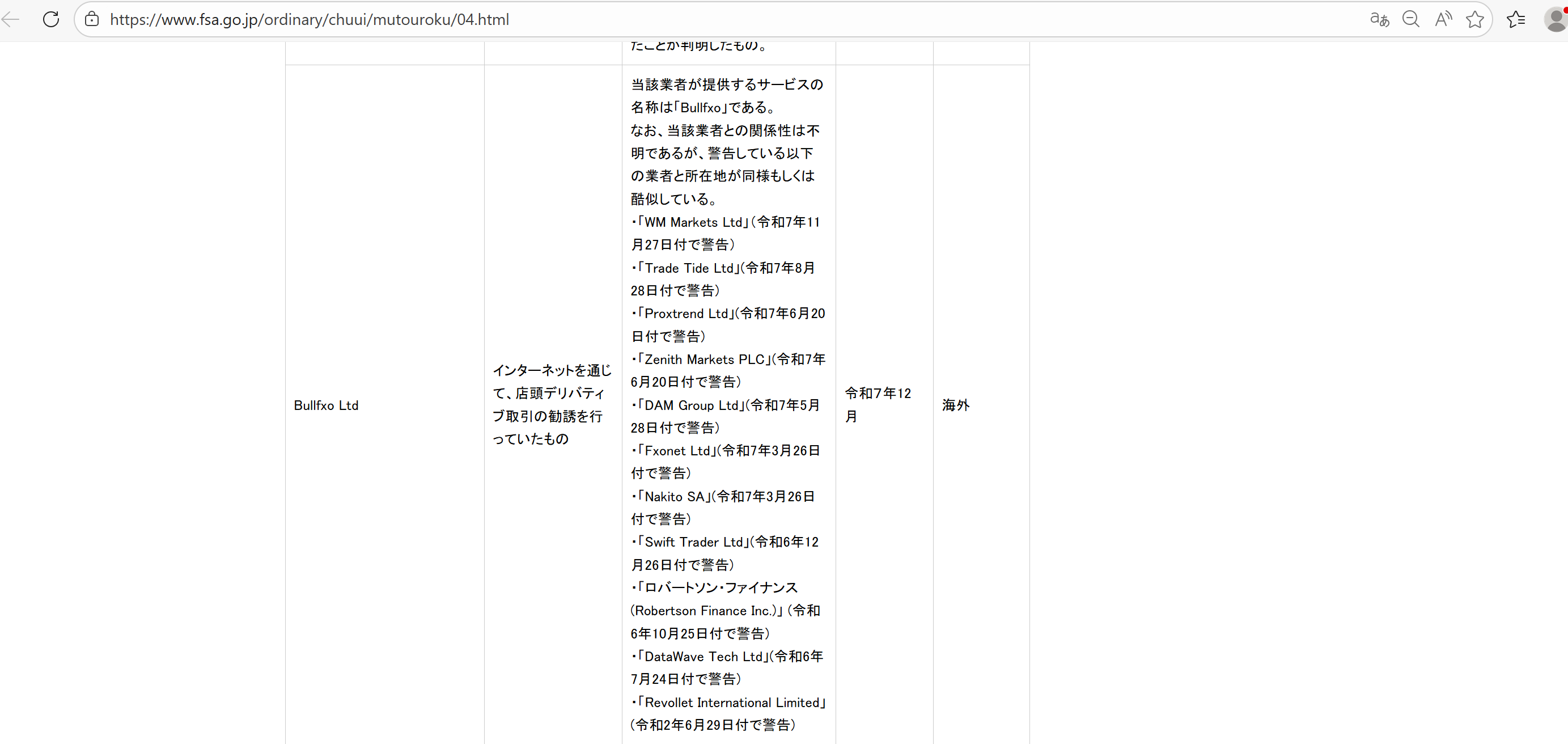Click the WM Markets Ltd entry text

(x=693, y=222)
